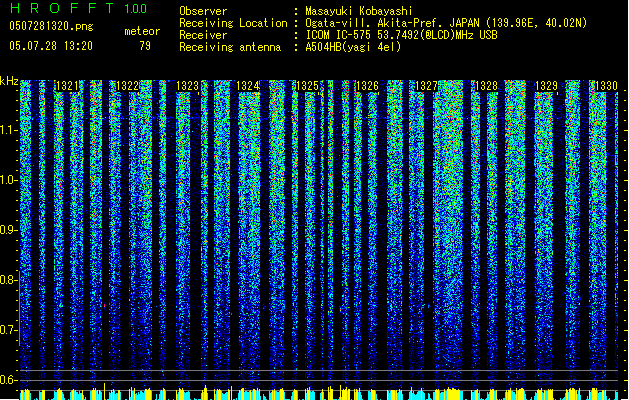Click the Receiving Location label
Image resolution: width=629 pixels, height=400 pixels.
tap(233, 23)
